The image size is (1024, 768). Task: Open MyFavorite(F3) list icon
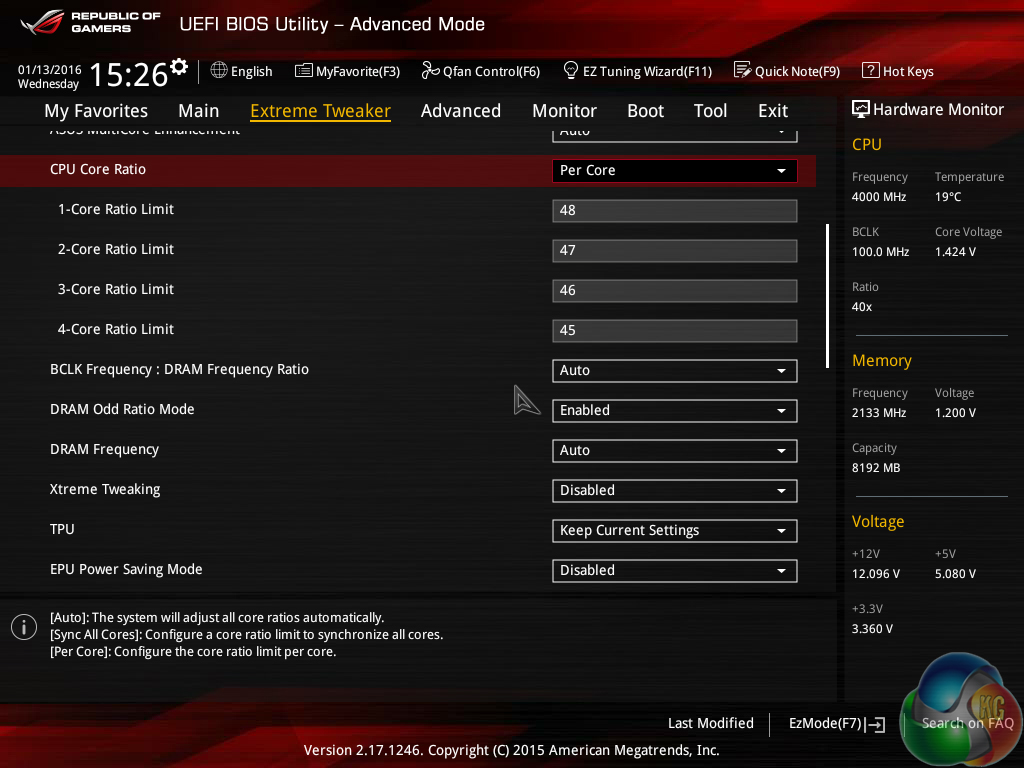click(x=304, y=71)
